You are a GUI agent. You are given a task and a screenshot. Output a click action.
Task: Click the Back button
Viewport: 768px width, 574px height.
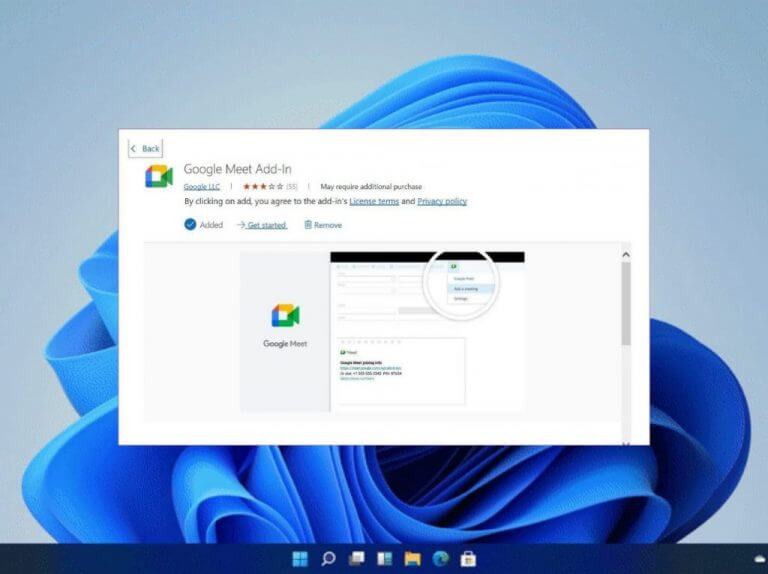(x=145, y=148)
